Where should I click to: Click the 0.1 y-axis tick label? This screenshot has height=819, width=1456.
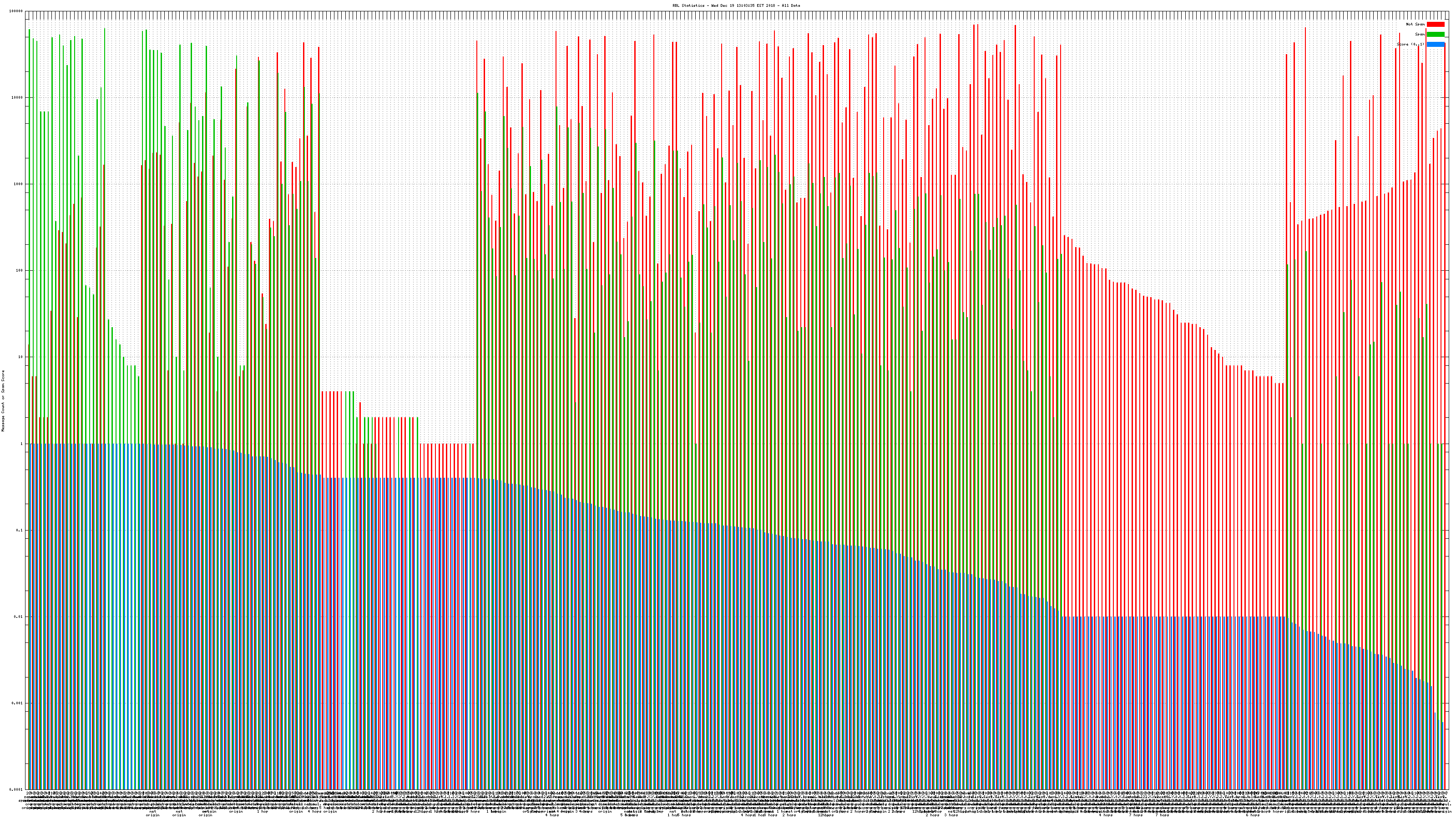click(x=20, y=530)
